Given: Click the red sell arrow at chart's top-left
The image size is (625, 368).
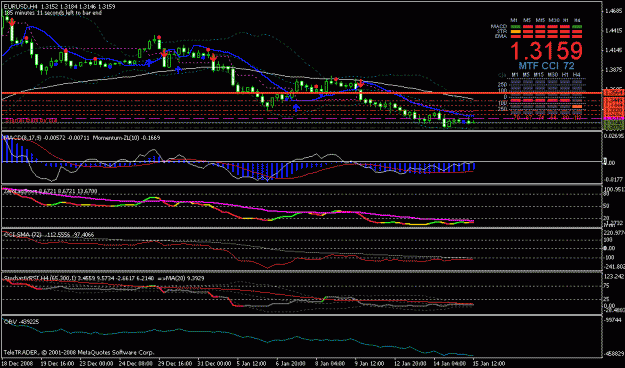Looking at the screenshot, I should pos(12,22).
